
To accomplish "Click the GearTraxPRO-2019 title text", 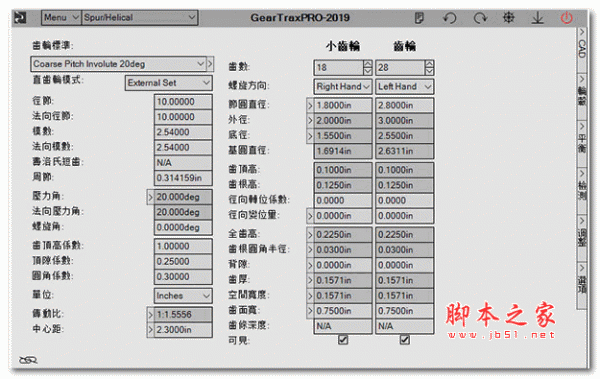I will click(300, 18).
